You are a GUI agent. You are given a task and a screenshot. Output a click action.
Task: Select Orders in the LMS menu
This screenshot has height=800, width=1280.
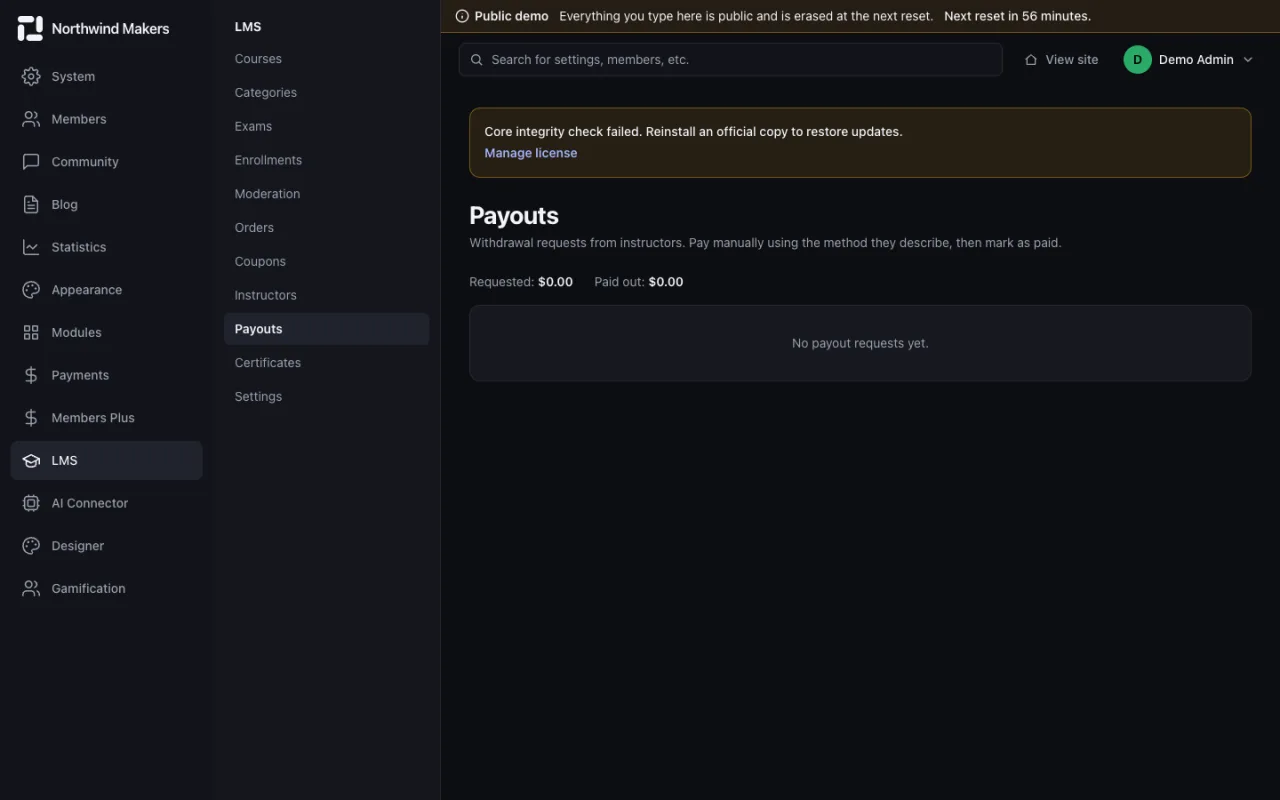point(326,228)
